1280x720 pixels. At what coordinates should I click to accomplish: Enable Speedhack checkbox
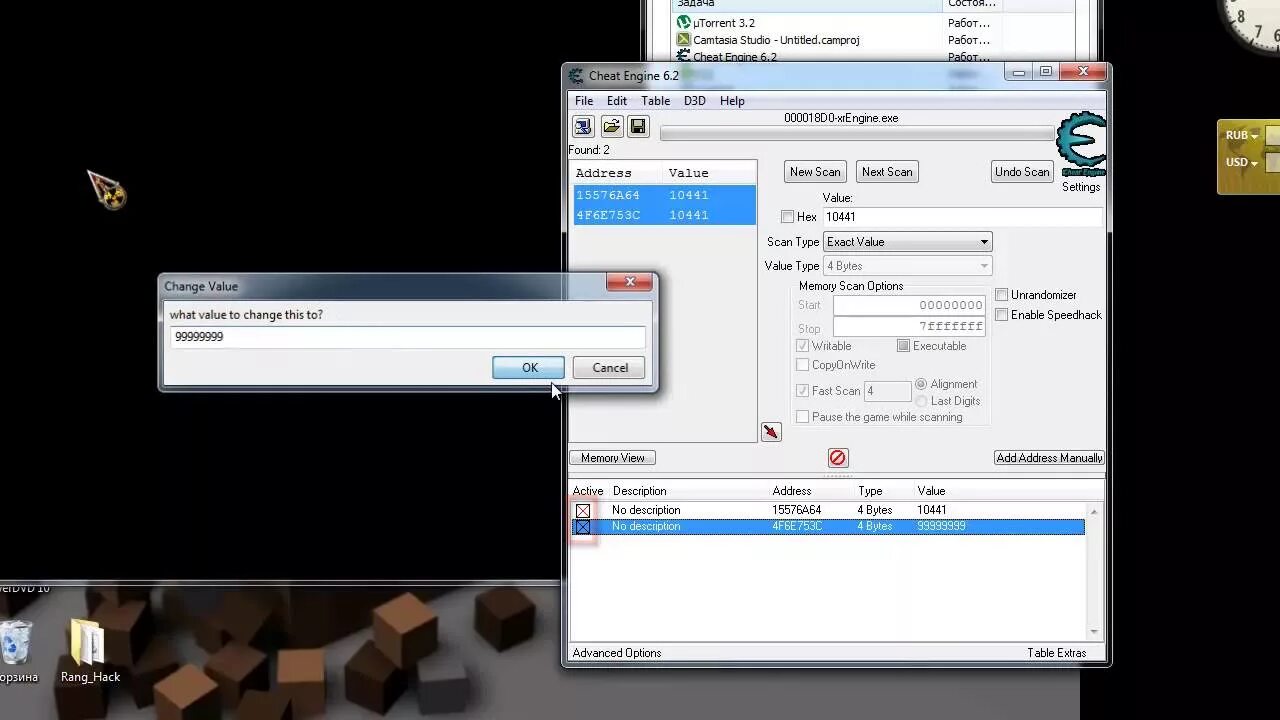pyautogui.click(x=1001, y=315)
